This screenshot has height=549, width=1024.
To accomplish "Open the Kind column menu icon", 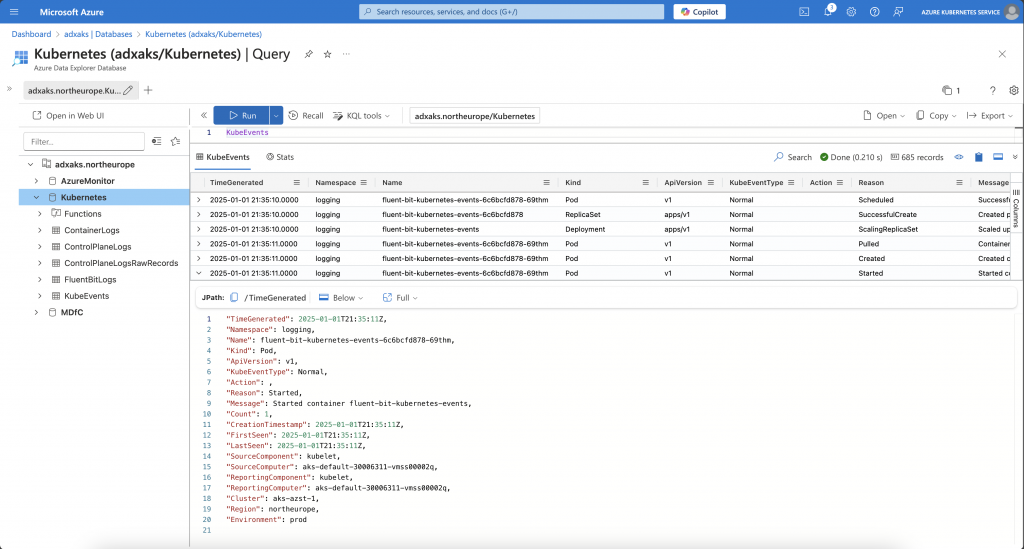I will tap(645, 183).
